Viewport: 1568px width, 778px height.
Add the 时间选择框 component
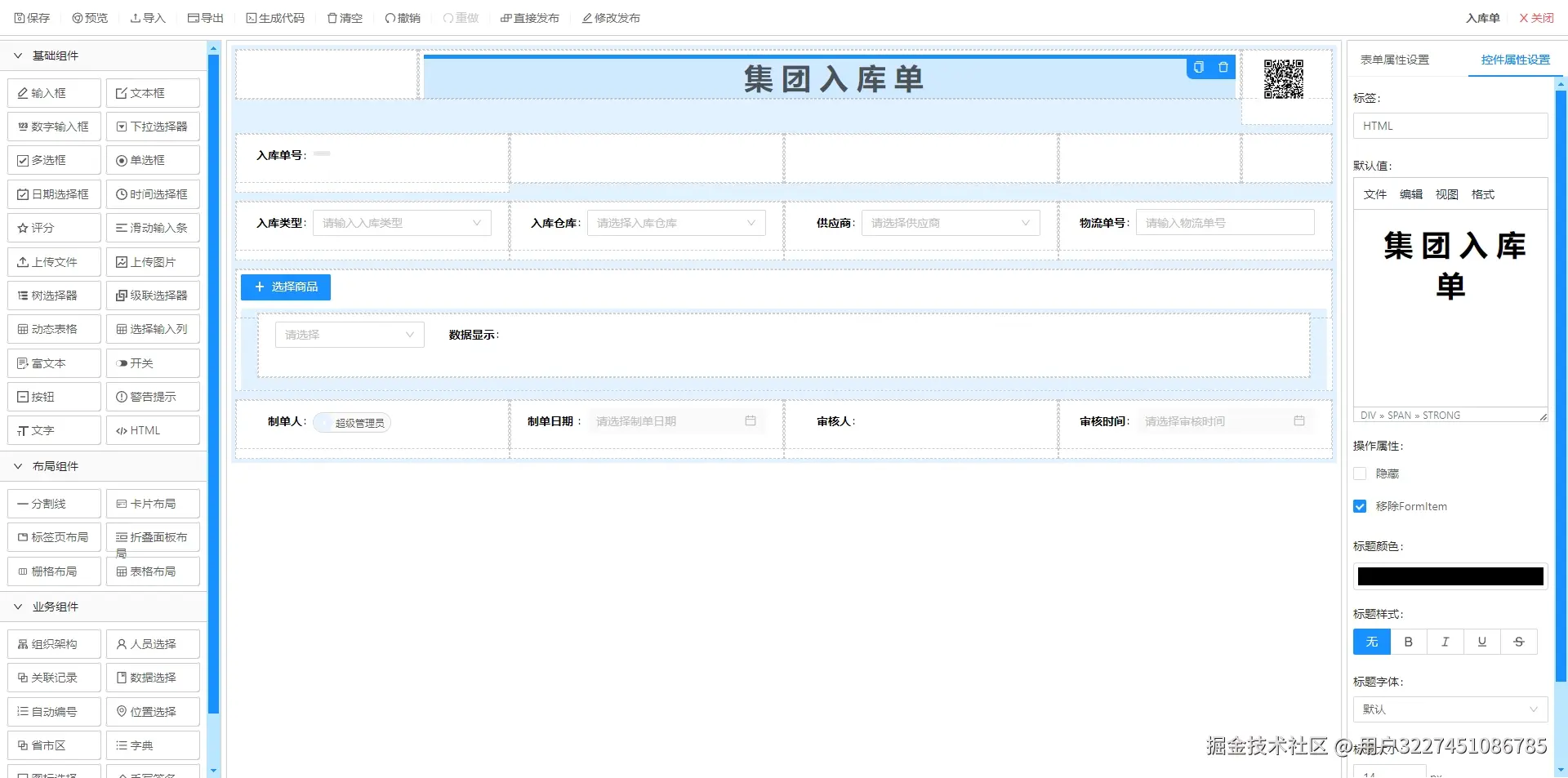pos(153,194)
